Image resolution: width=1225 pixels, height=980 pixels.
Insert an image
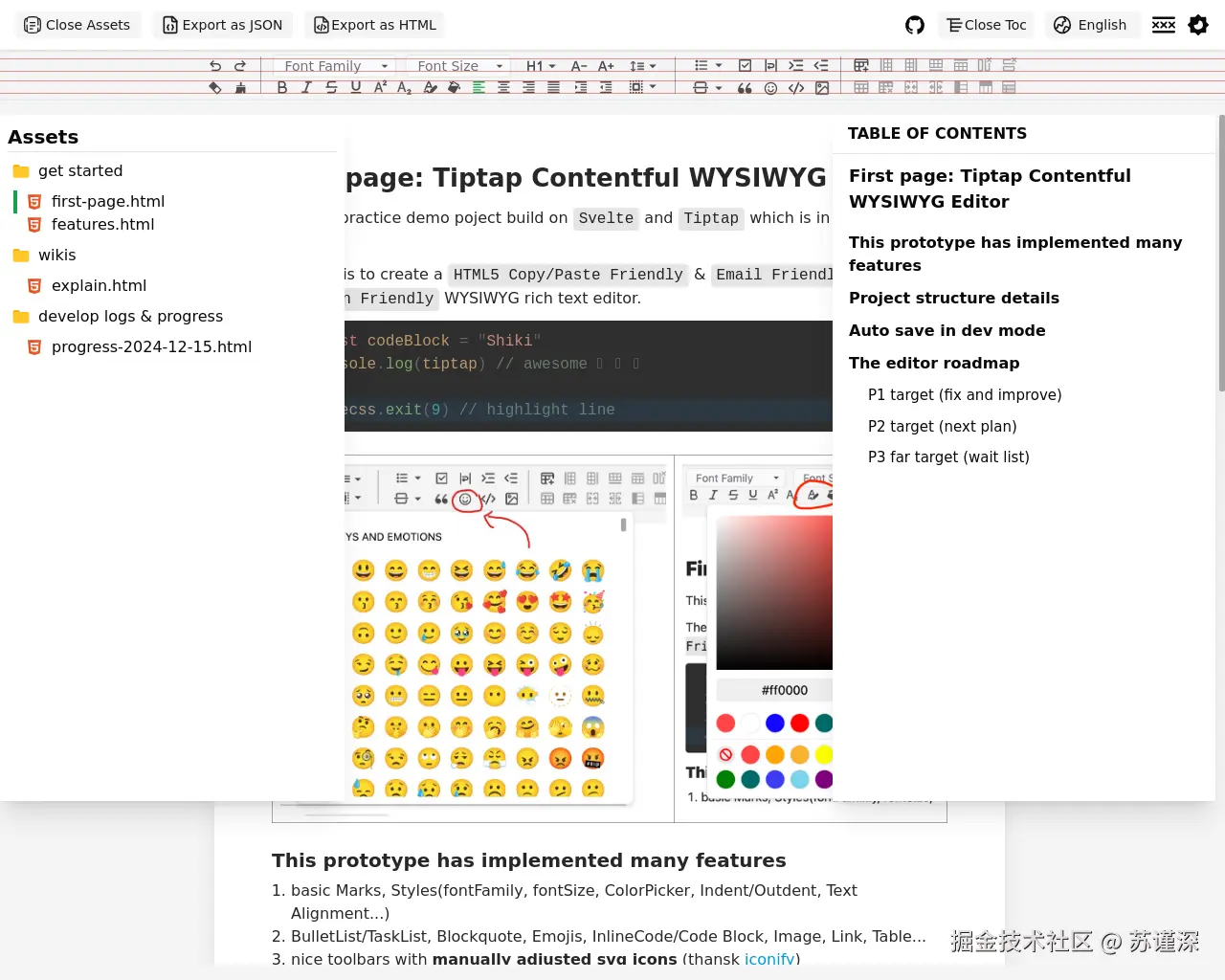click(822, 87)
